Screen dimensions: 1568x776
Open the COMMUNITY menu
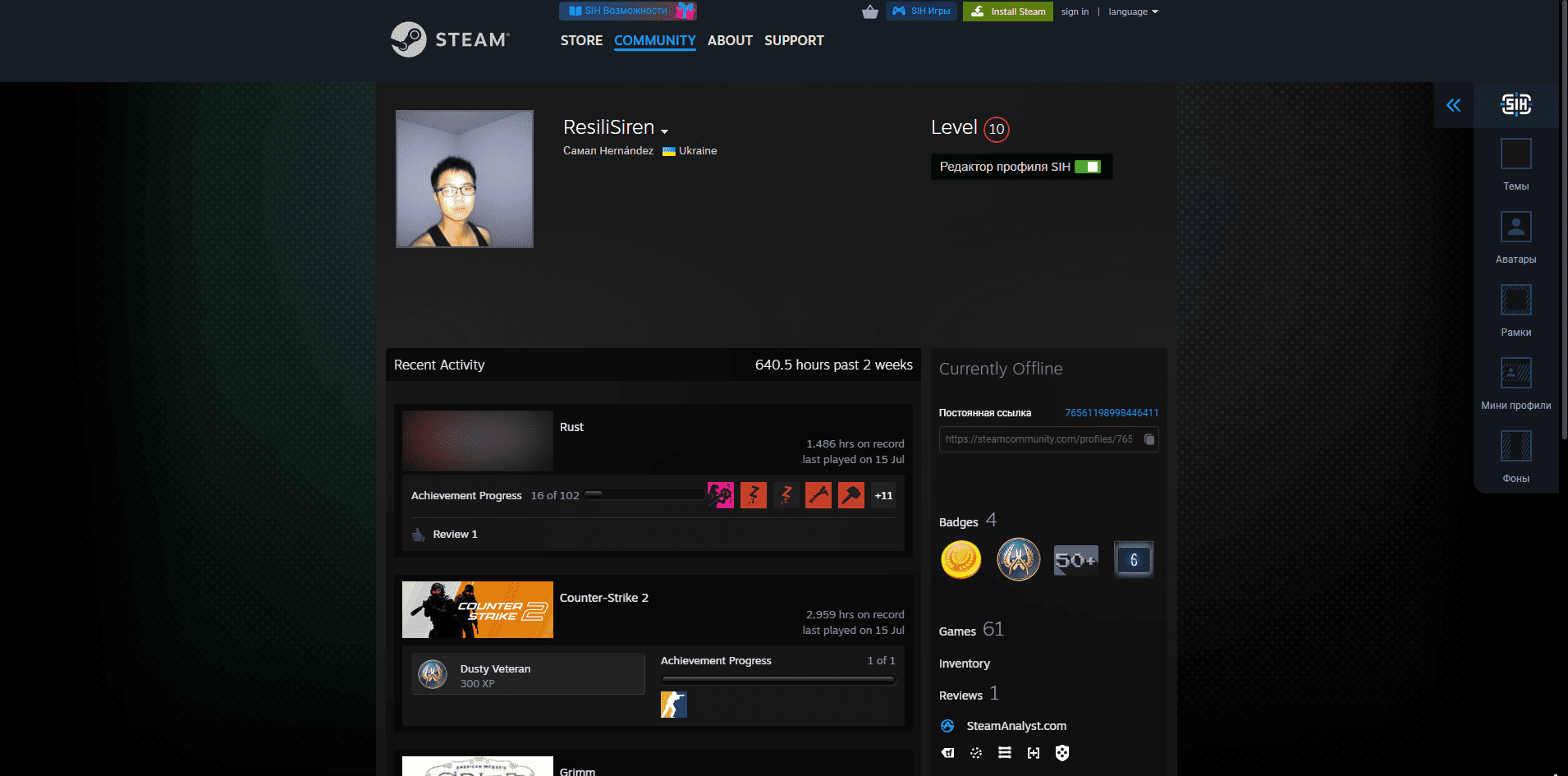point(655,40)
